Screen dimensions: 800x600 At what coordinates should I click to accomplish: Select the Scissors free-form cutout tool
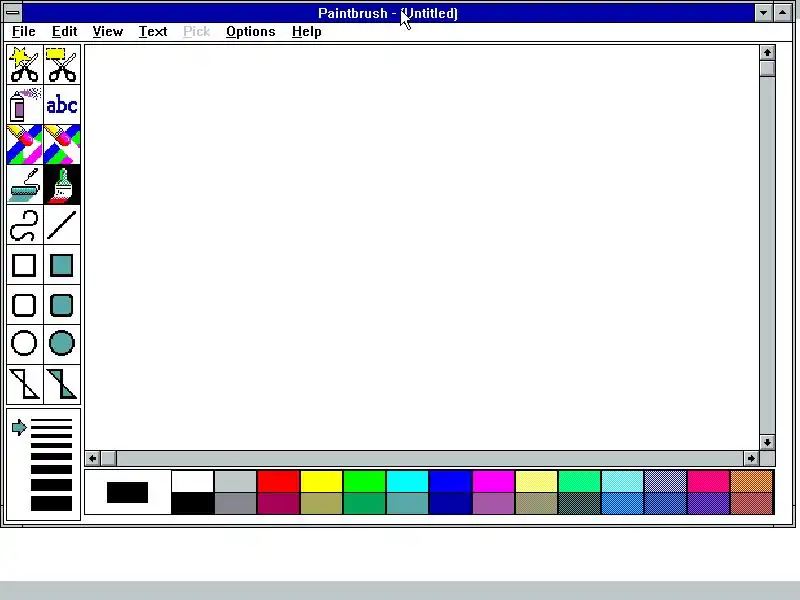(x=24, y=65)
